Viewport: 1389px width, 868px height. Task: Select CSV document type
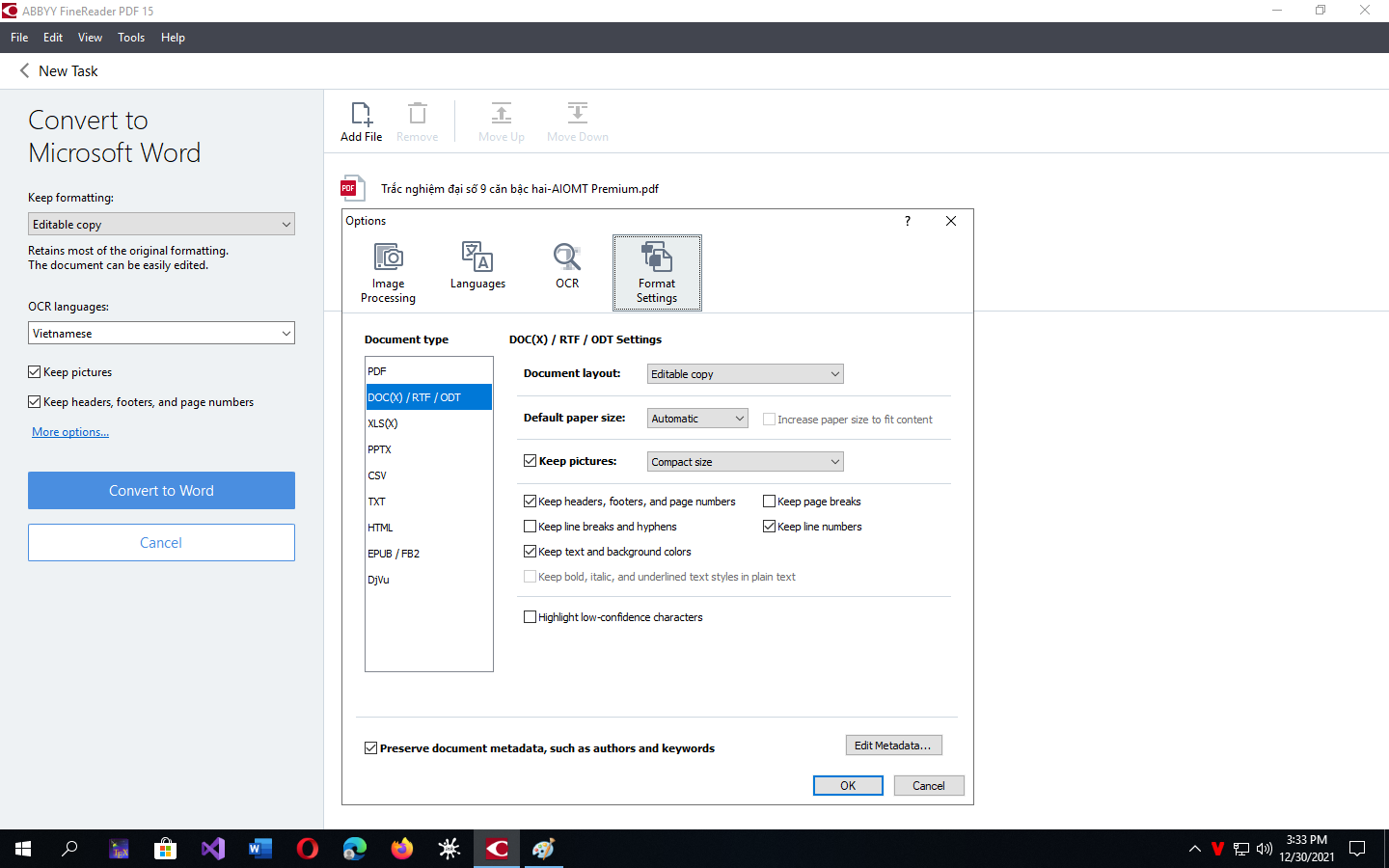428,475
